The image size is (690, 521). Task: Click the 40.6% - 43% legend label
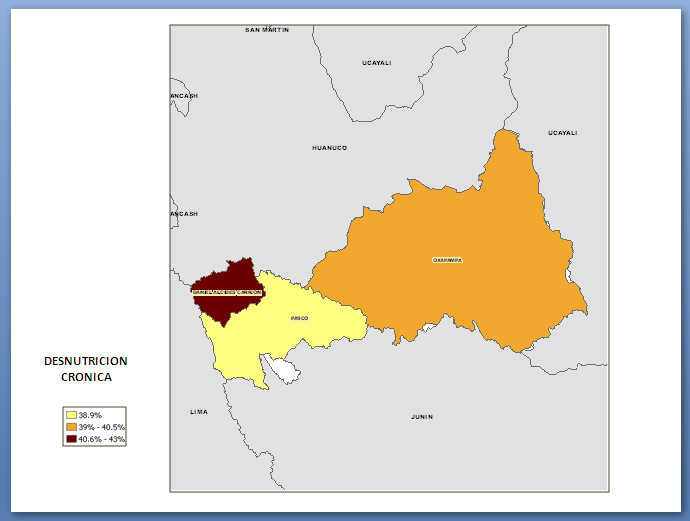(x=101, y=439)
